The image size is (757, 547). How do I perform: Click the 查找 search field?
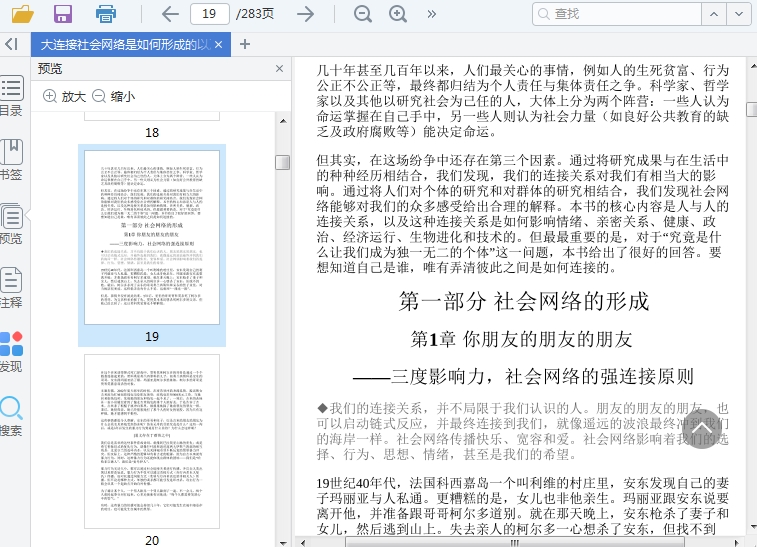pyautogui.click(x=617, y=14)
